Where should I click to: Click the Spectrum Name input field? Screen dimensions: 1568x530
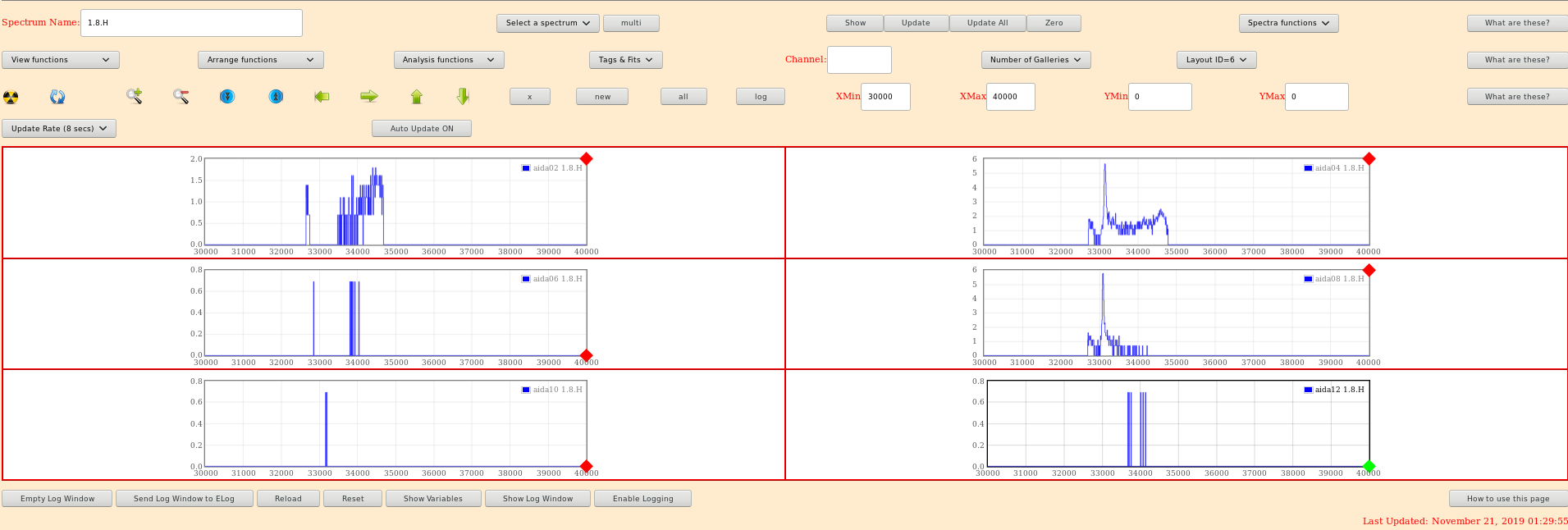point(191,23)
